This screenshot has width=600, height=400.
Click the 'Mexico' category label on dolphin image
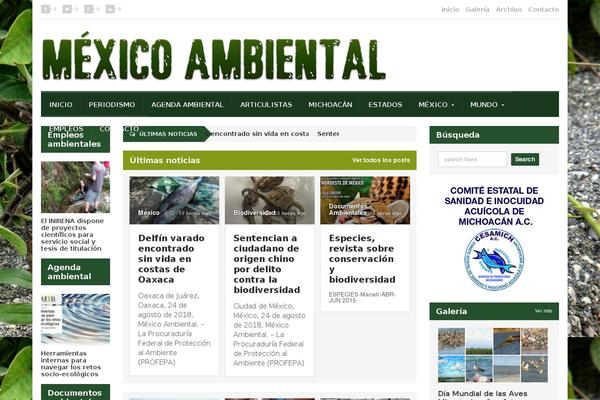(x=148, y=212)
